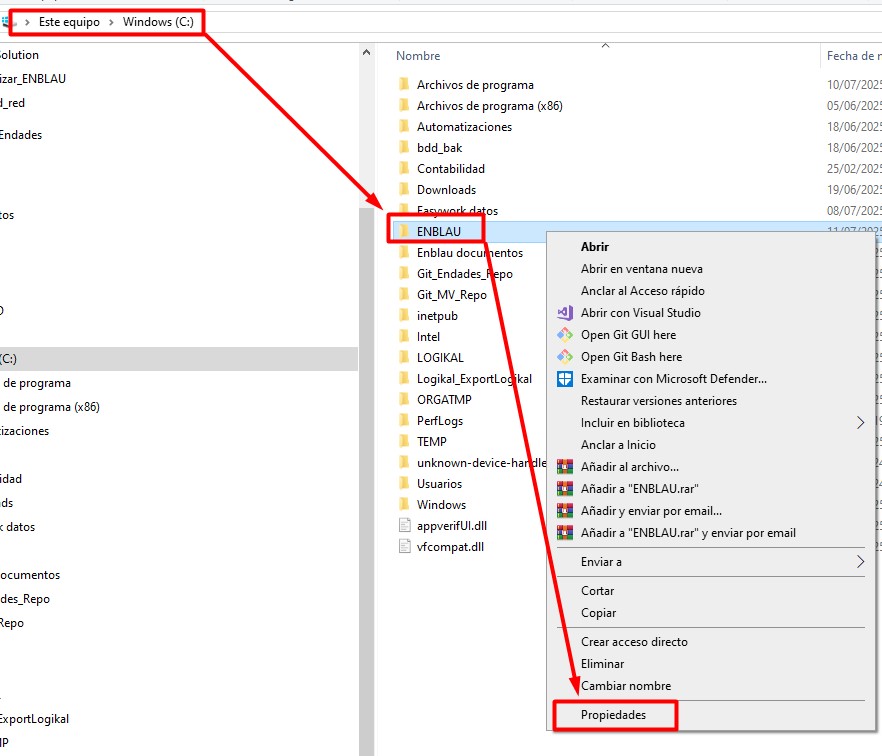Image resolution: width=882 pixels, height=756 pixels.
Task: Select Añadir a "ENBLAU.rar" y enviar por email
Action: 688,533
